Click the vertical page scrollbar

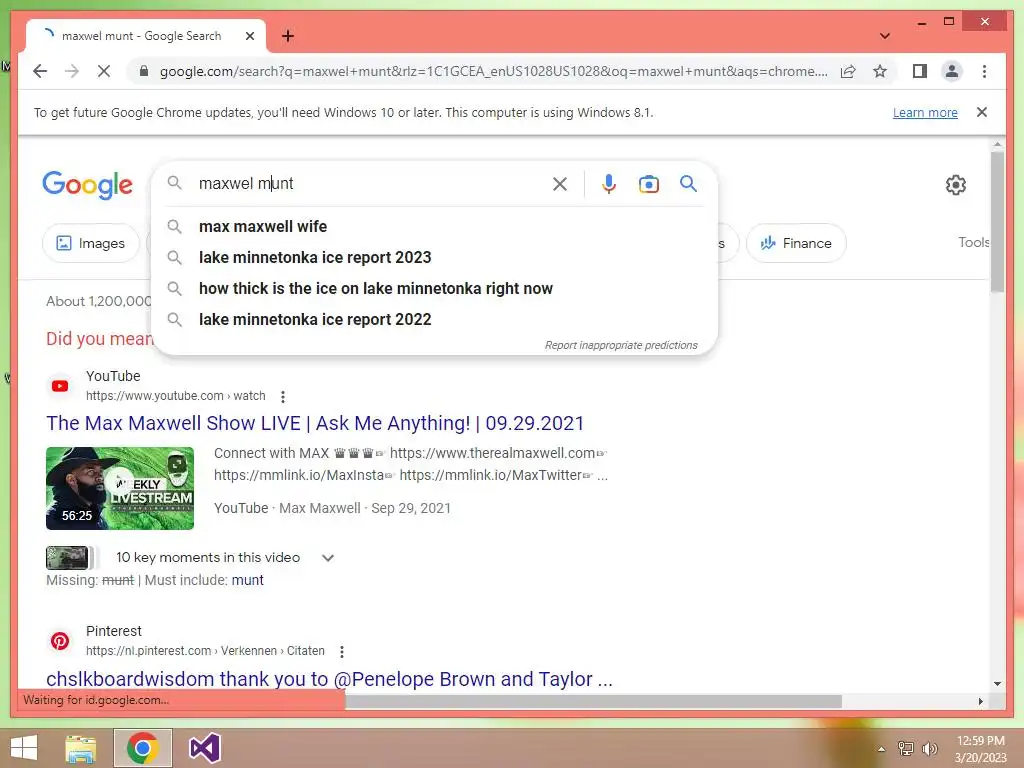(x=997, y=222)
